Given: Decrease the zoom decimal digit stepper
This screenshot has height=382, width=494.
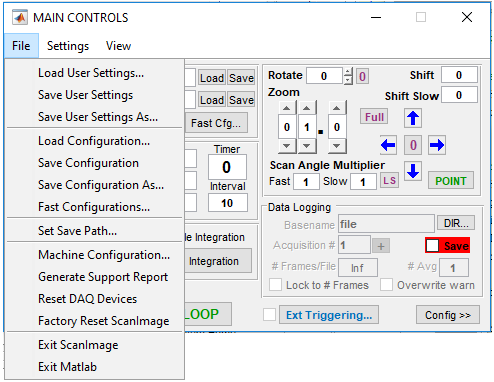Looking at the screenshot, I should [337, 146].
